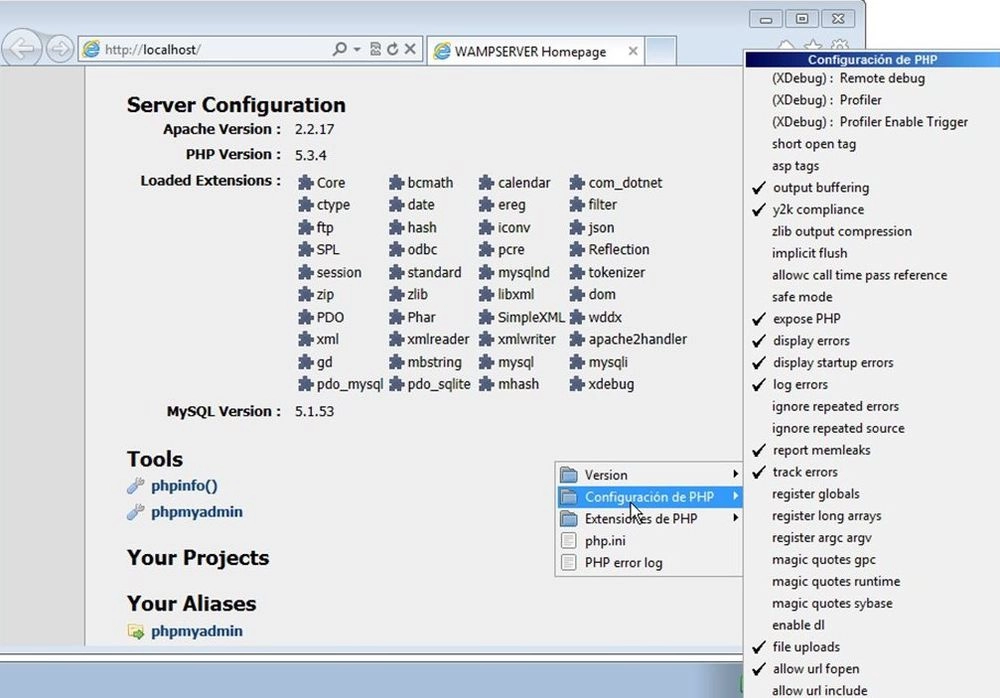Viewport: 1000px width, 698px height.
Task: Click the browser Back arrow button
Action: [22, 48]
